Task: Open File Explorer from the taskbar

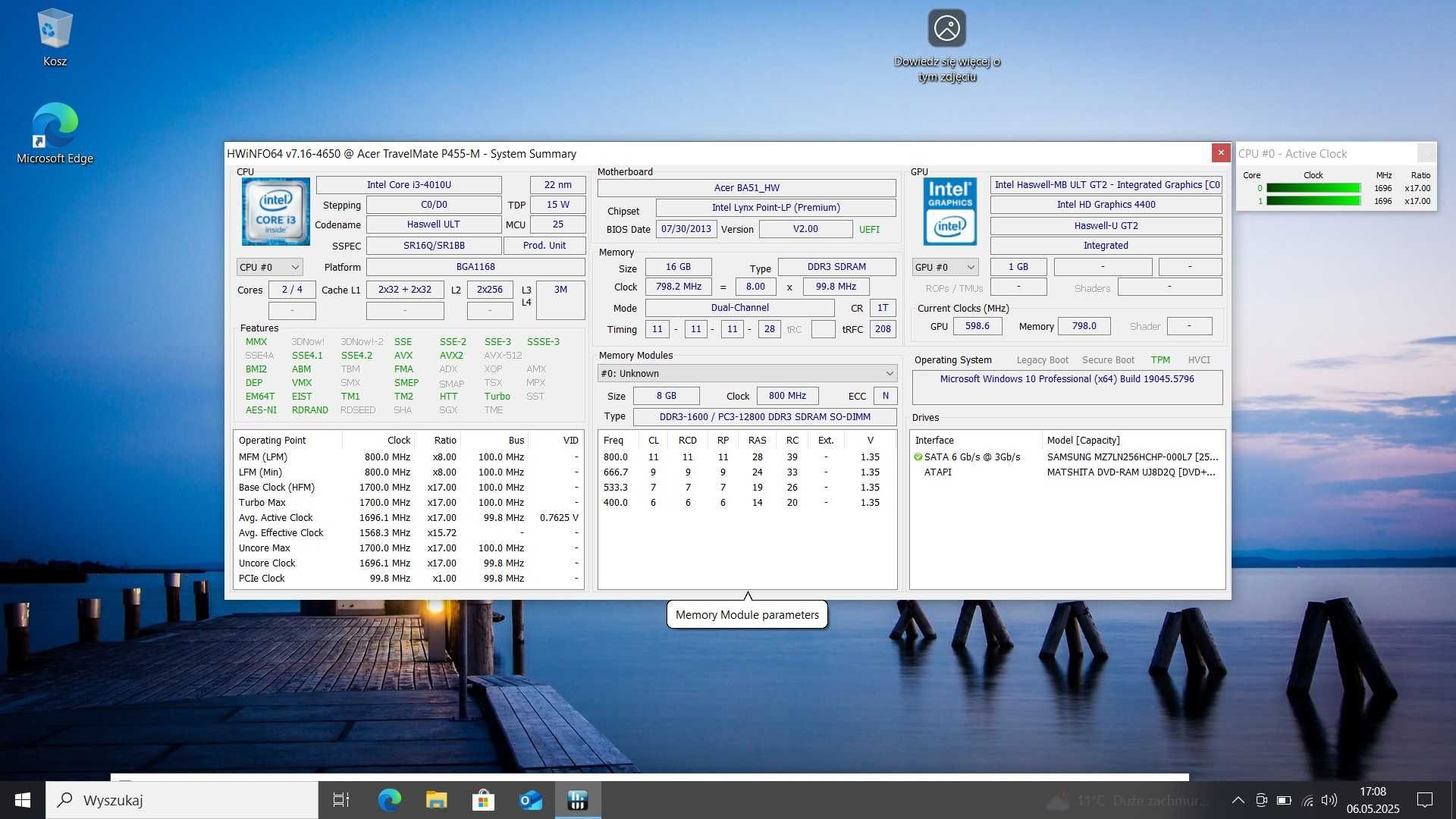Action: tap(436, 800)
